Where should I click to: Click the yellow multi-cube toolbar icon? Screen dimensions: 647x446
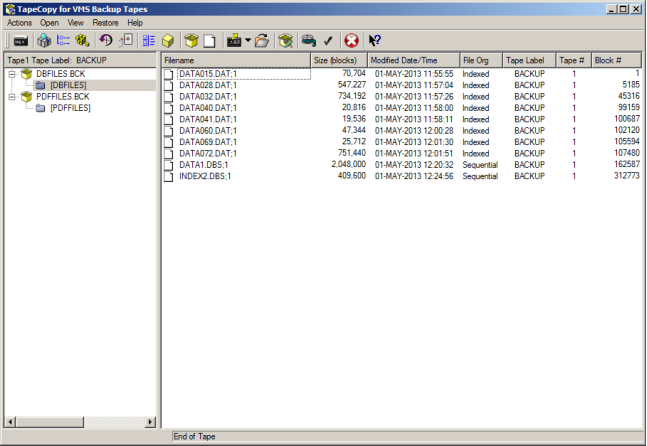click(82, 40)
